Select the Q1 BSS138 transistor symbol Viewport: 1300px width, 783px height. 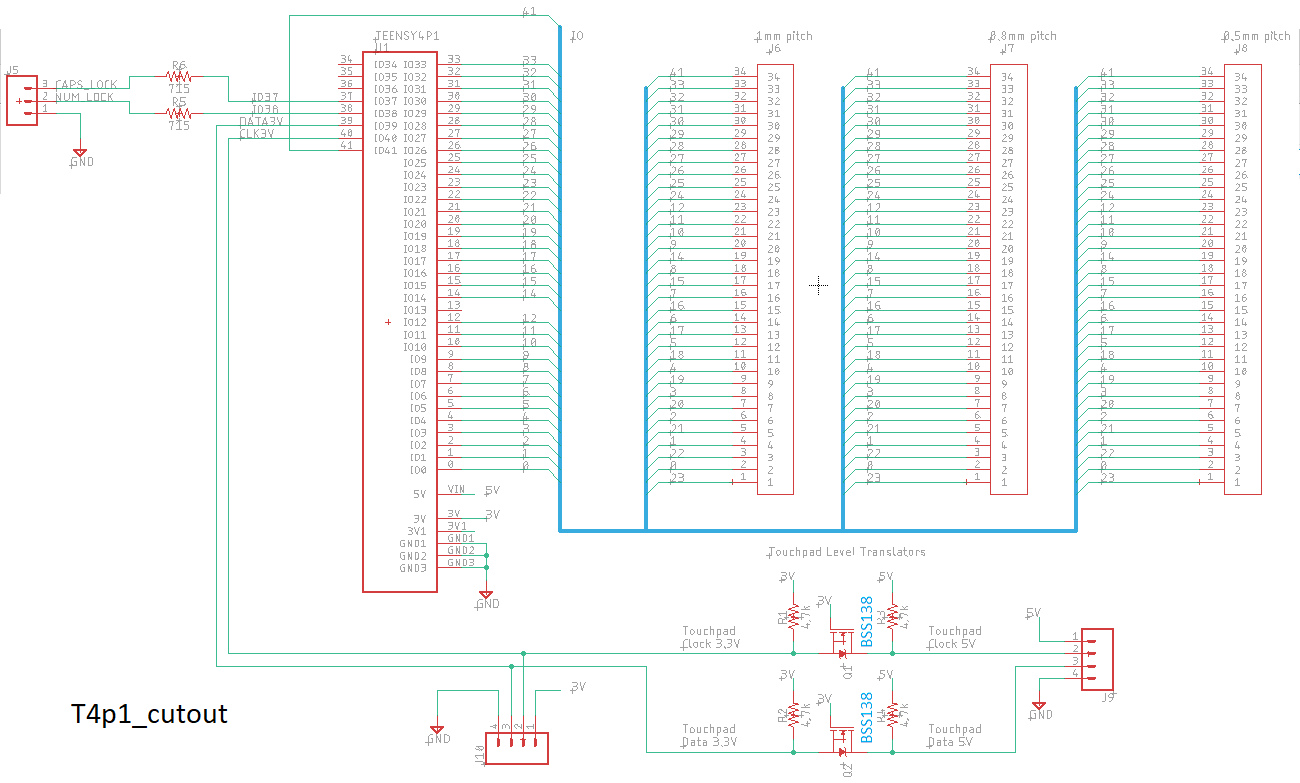[x=842, y=642]
